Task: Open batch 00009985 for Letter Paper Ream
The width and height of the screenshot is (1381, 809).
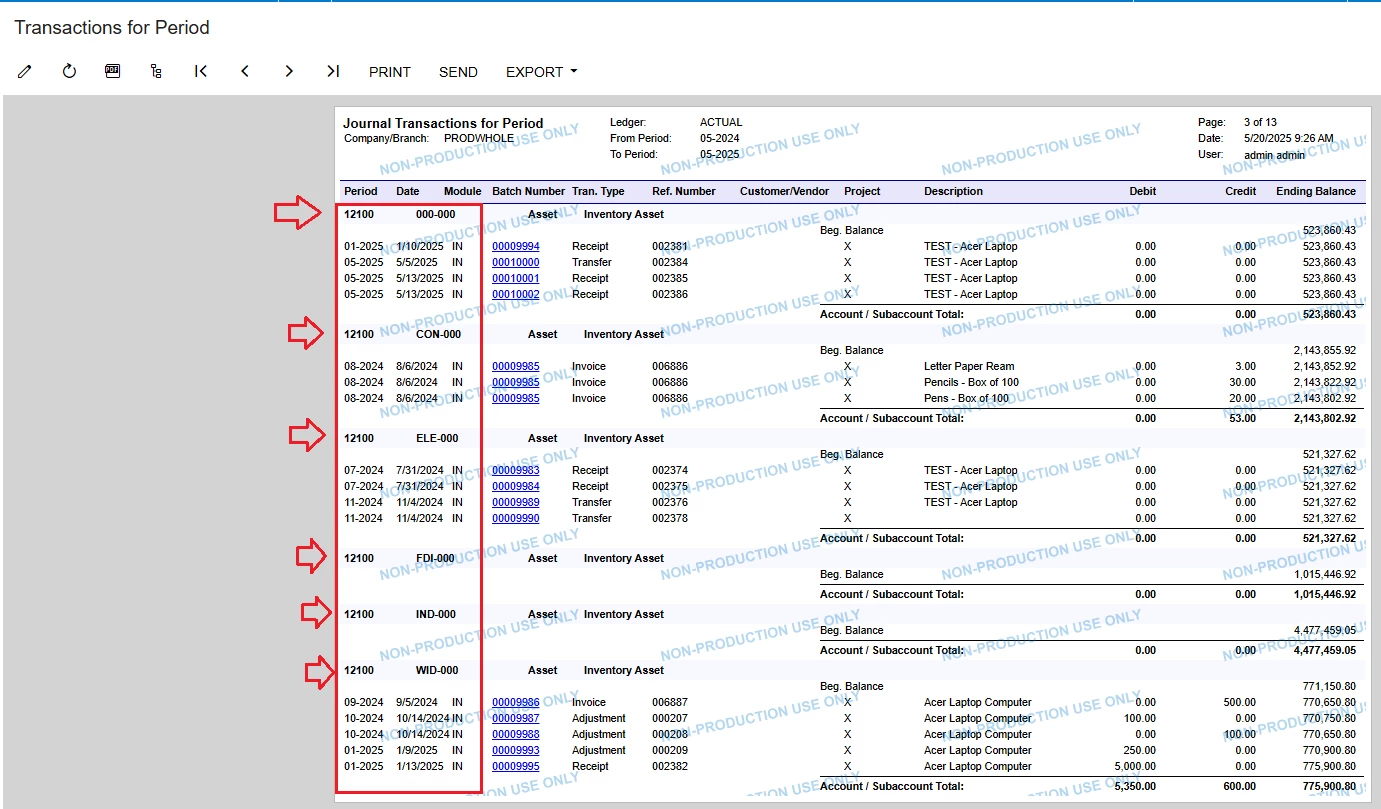Action: click(516, 366)
